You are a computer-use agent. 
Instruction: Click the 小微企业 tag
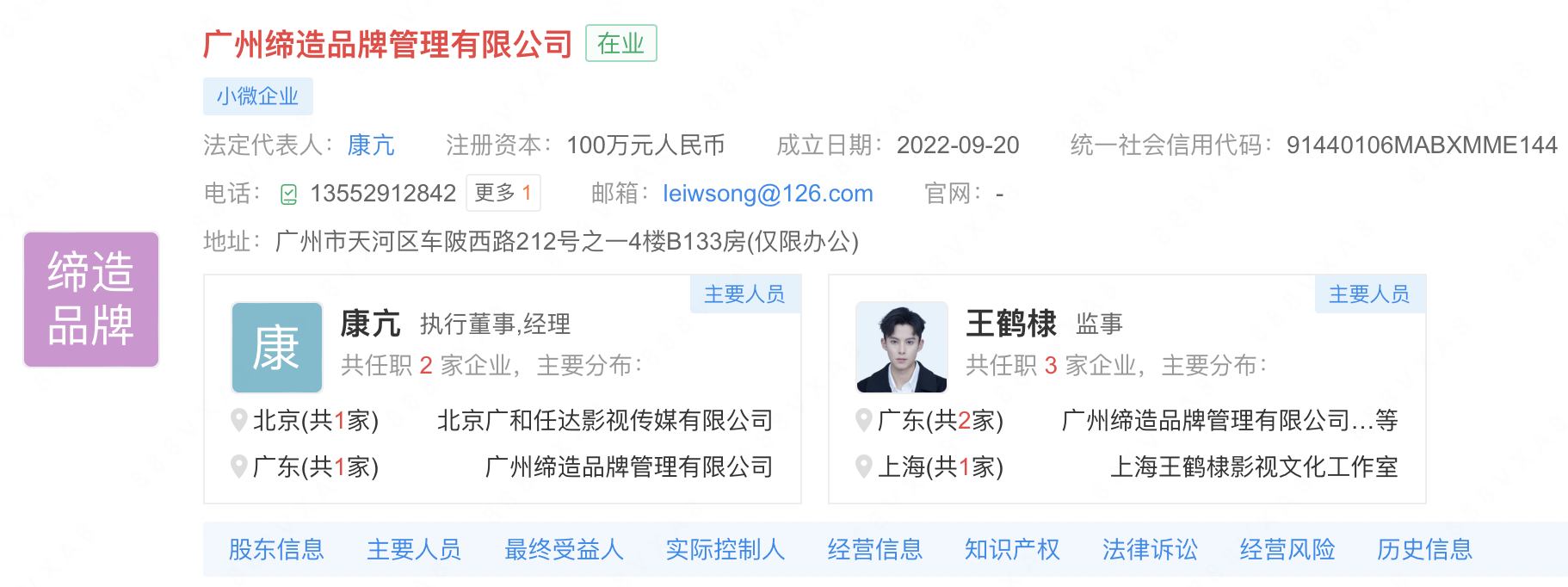click(258, 96)
